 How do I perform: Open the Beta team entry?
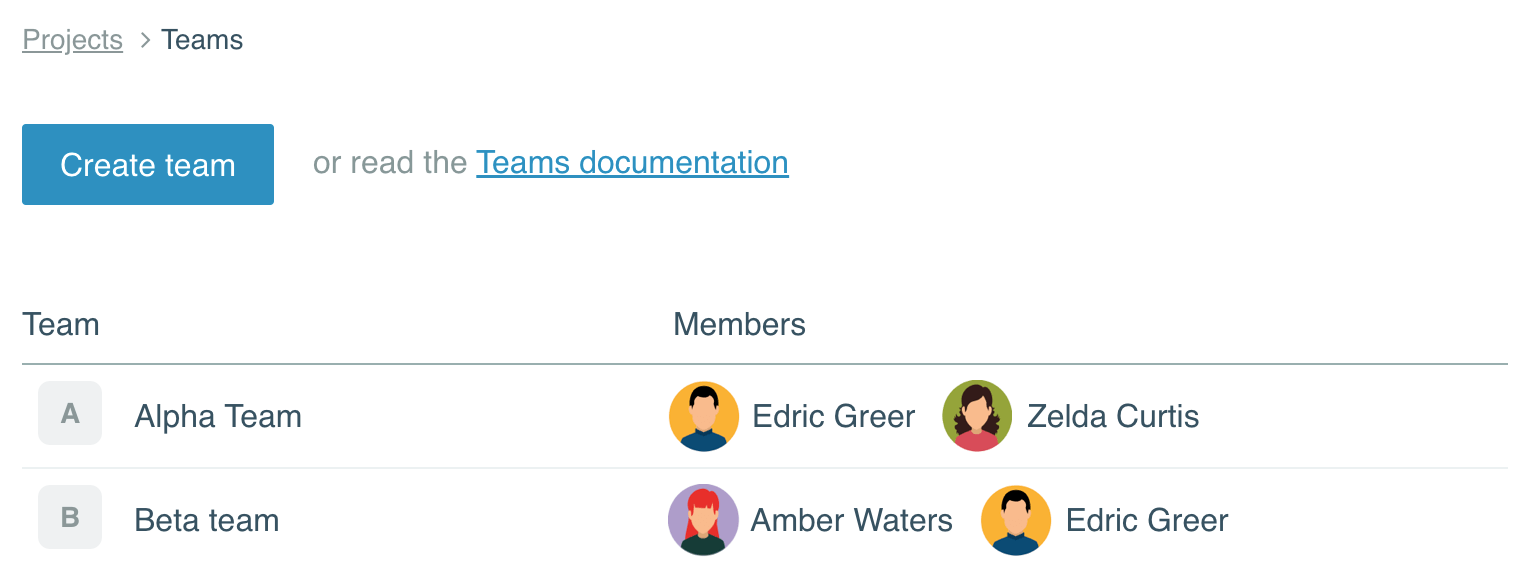(207, 520)
